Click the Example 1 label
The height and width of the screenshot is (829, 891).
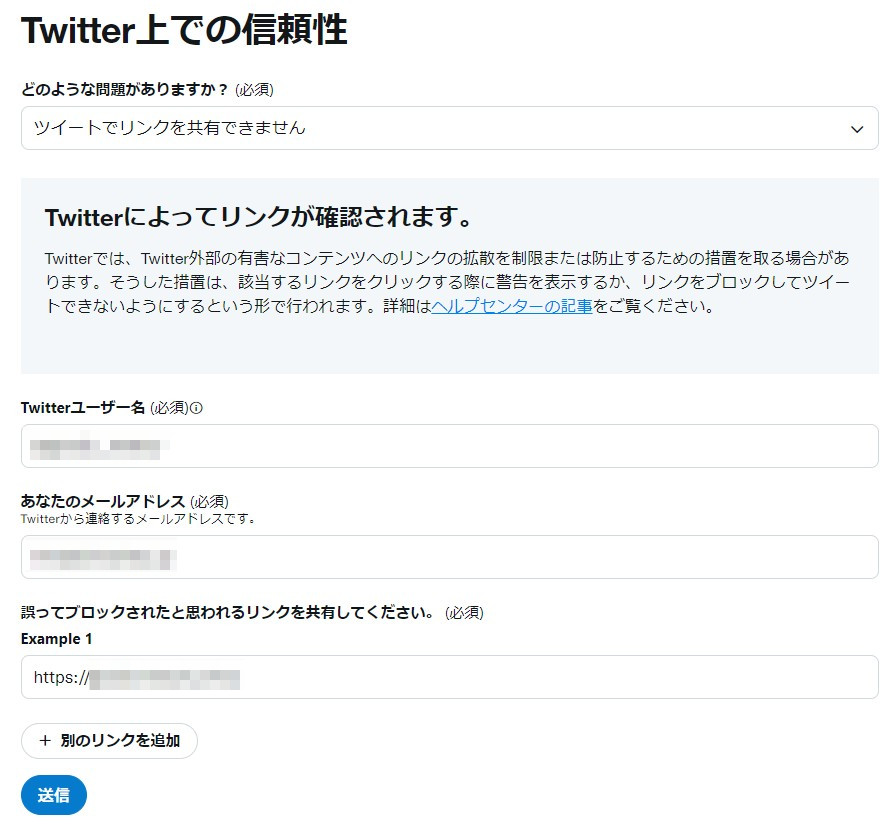coord(56,639)
